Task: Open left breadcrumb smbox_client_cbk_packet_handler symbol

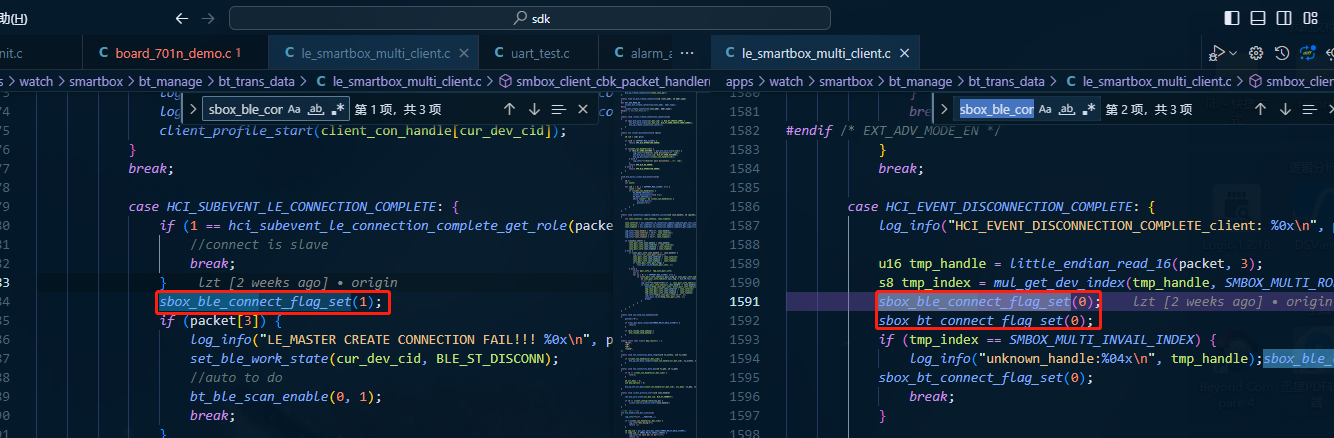Action: coord(603,82)
